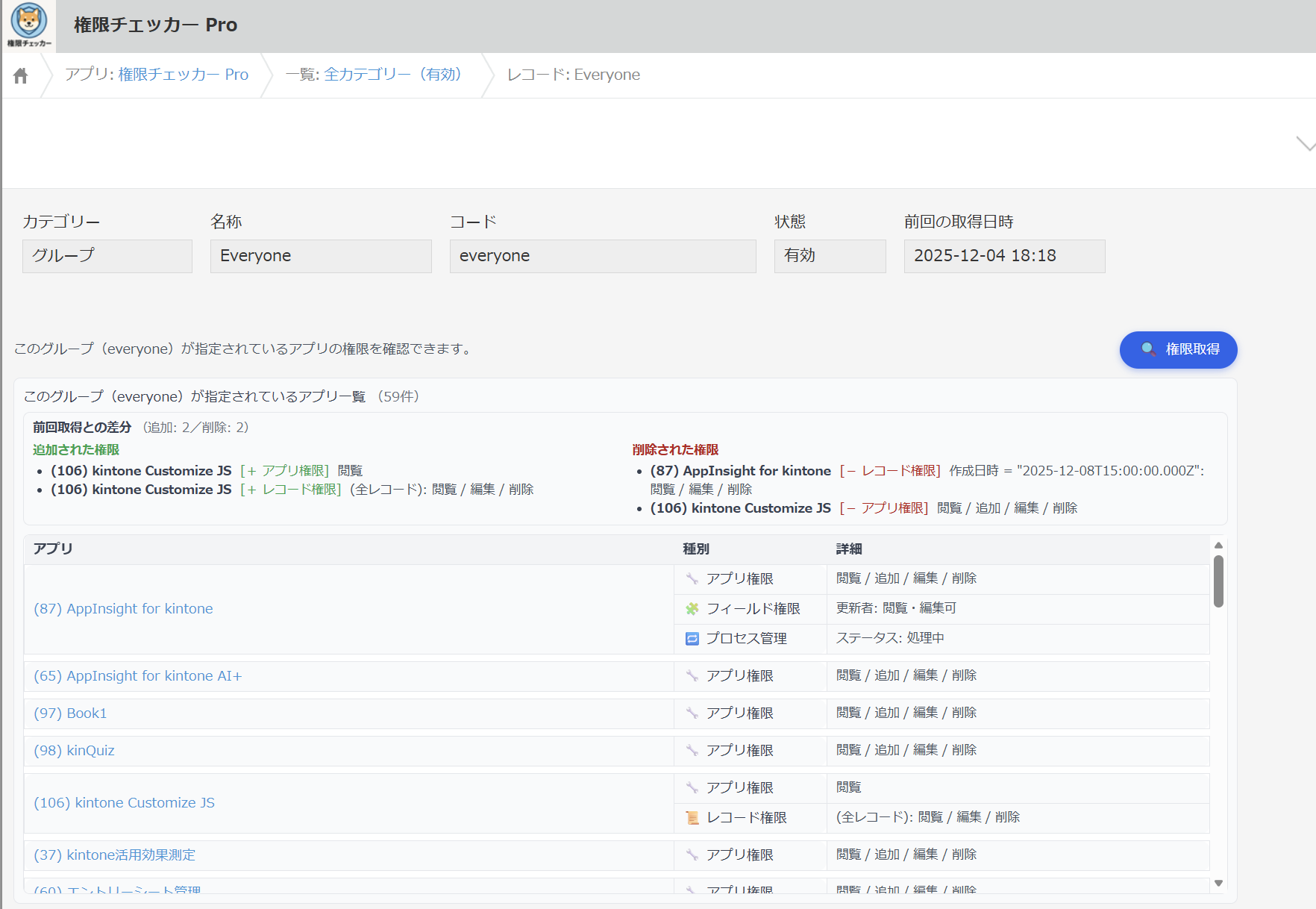1316x909 pixels.
Task: Click the wrench icon in the kintone Customize JS row
Action: [692, 788]
